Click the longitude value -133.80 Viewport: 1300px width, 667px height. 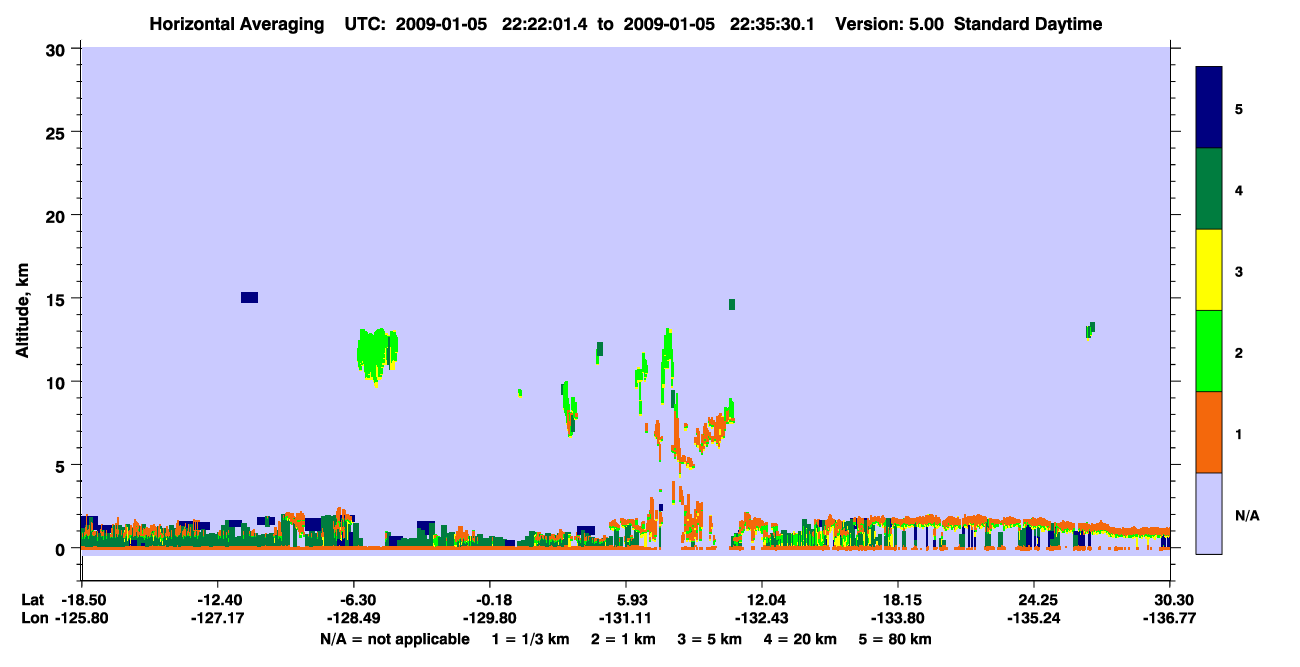pyautogui.click(x=898, y=618)
